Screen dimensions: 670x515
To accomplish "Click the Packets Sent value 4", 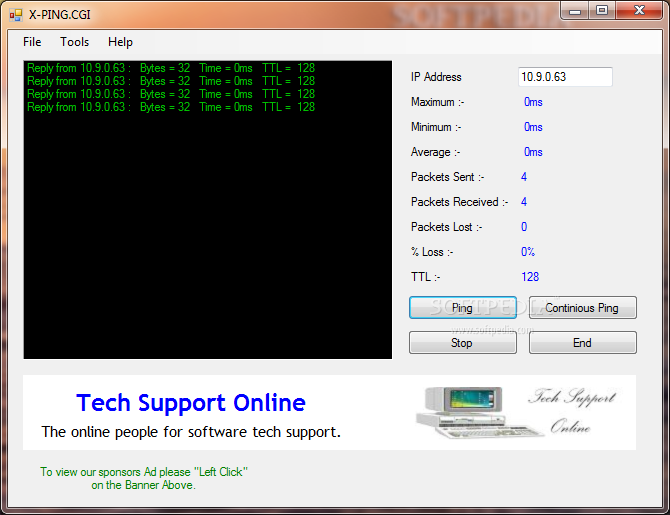I will (x=524, y=177).
